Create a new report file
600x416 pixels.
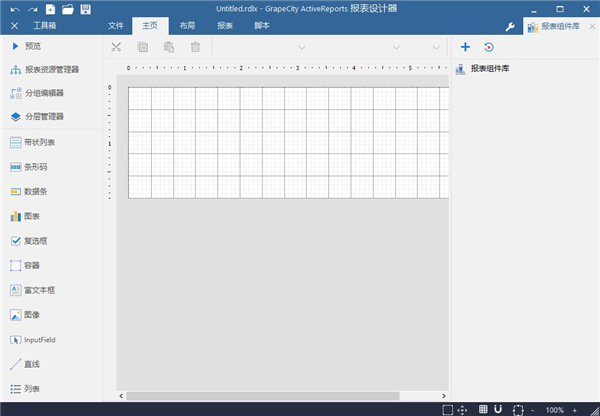tap(50, 8)
